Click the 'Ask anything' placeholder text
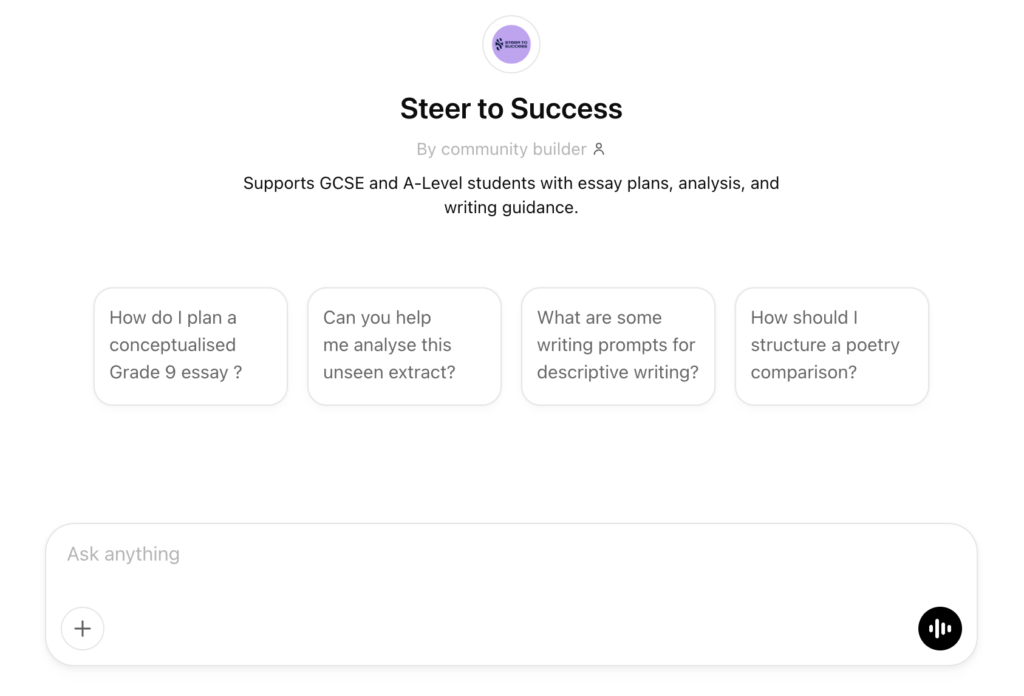The height and width of the screenshot is (696, 1024). 123,554
